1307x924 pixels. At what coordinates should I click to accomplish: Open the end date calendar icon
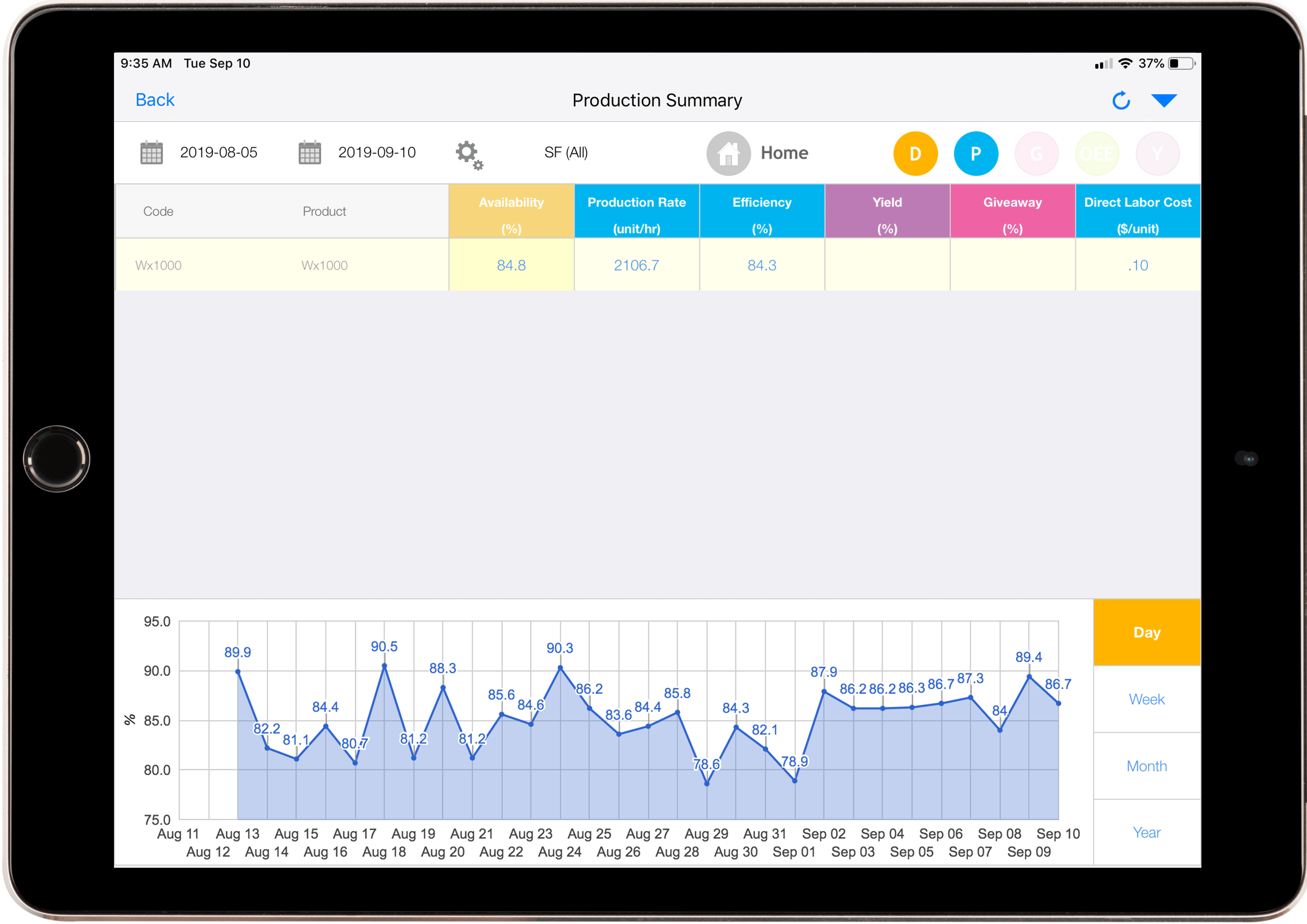(x=310, y=152)
